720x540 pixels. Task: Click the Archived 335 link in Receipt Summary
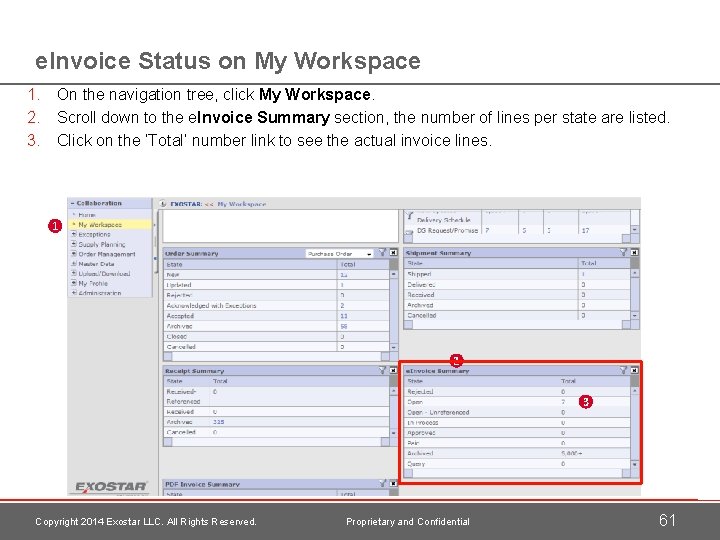coord(219,422)
